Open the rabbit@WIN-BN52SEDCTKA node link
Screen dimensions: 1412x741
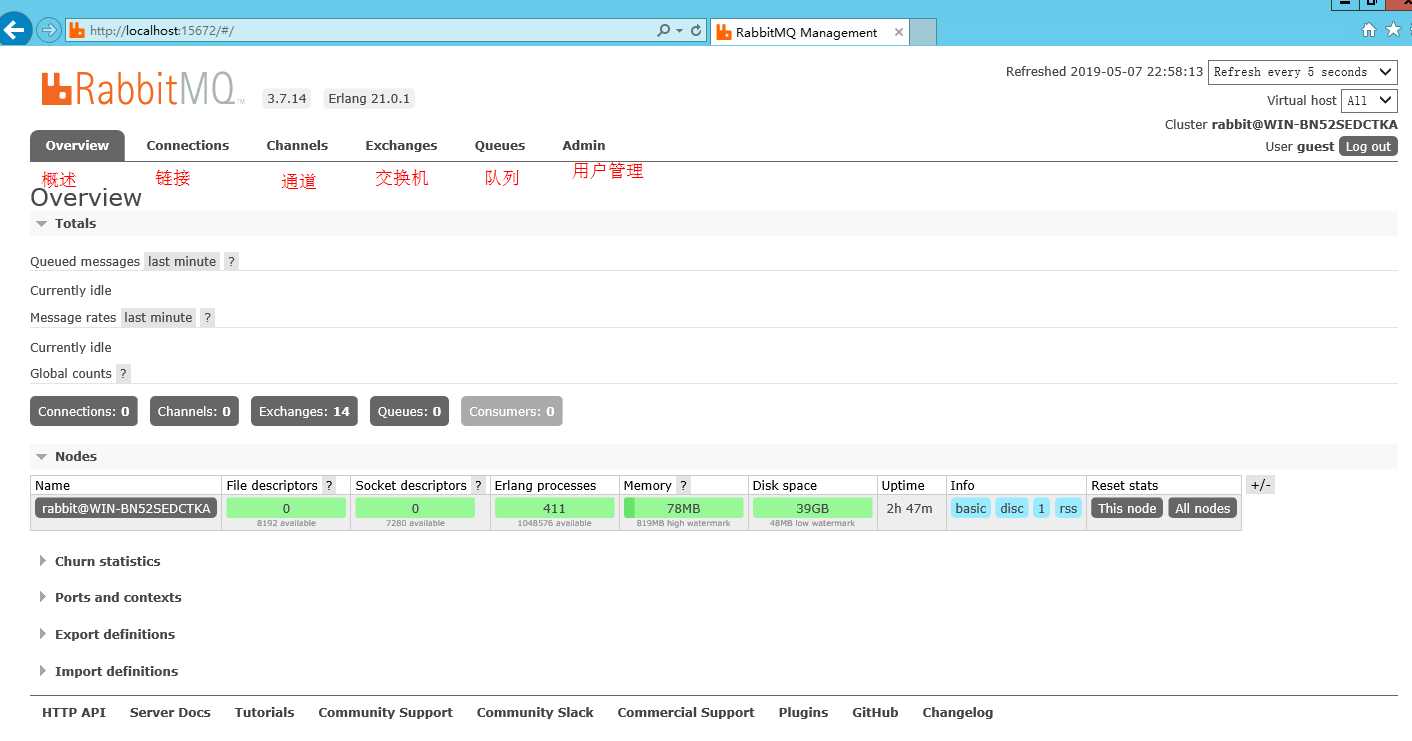pyautogui.click(x=126, y=508)
